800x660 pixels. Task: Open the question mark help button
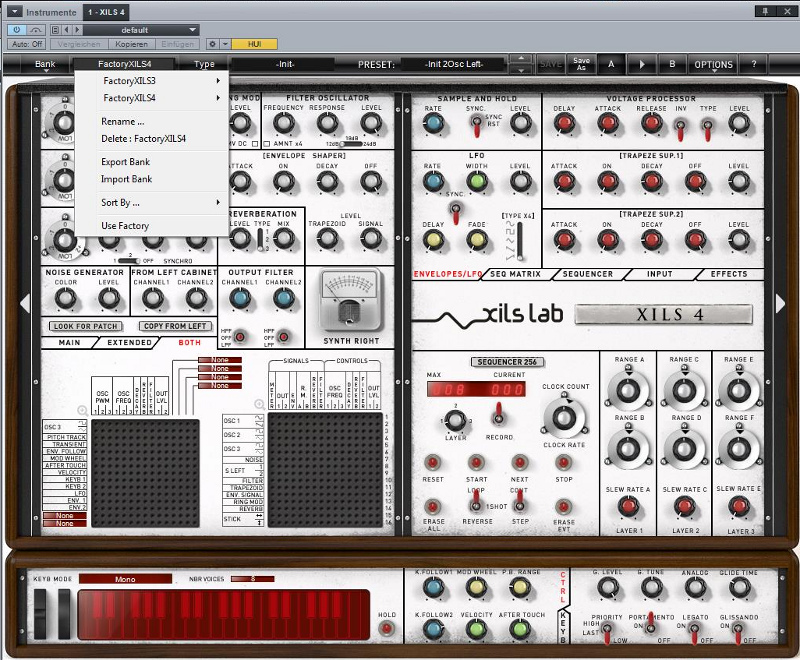754,64
